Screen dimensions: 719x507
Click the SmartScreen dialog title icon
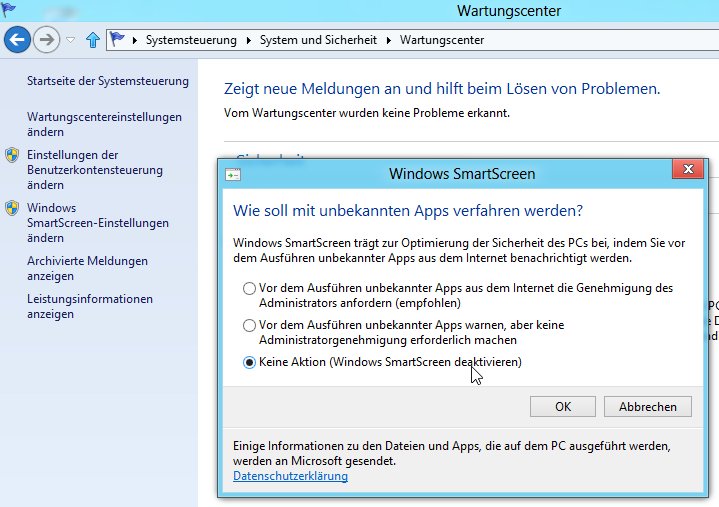point(232,175)
